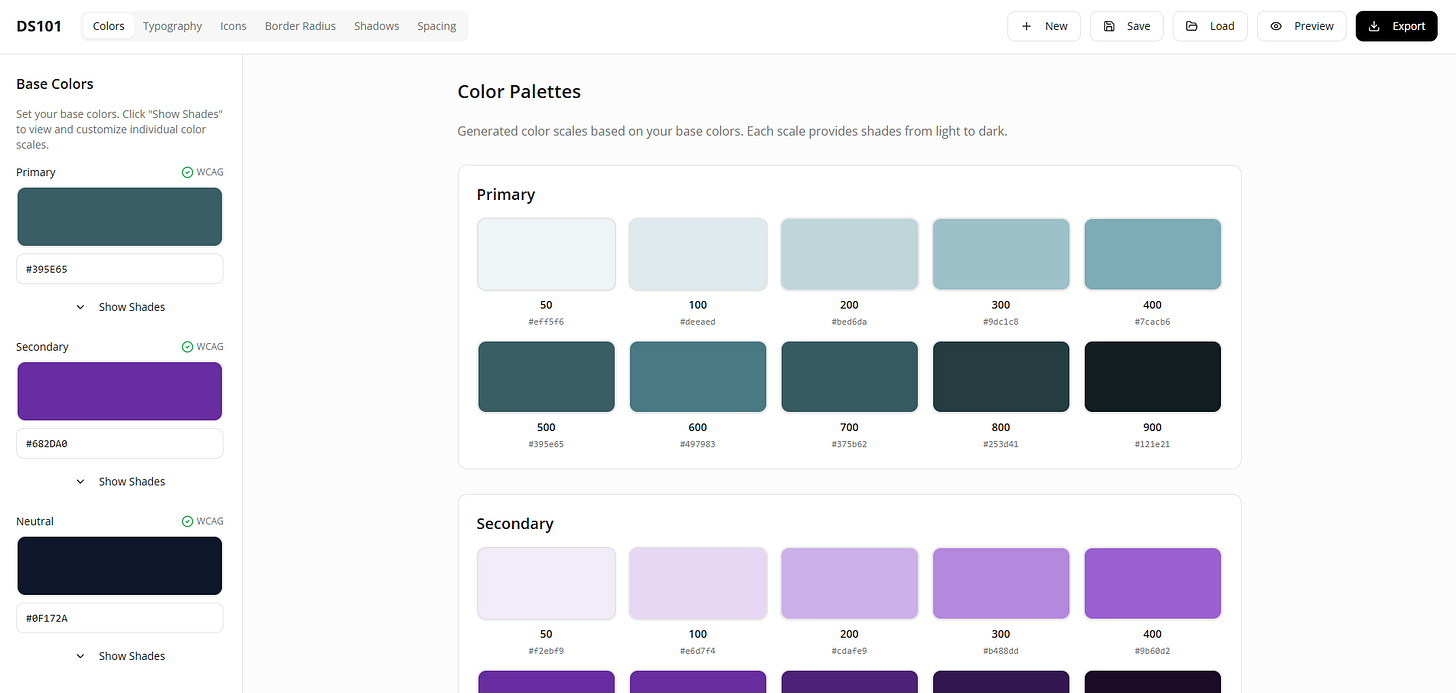Click the Save button label

[x=1138, y=26]
